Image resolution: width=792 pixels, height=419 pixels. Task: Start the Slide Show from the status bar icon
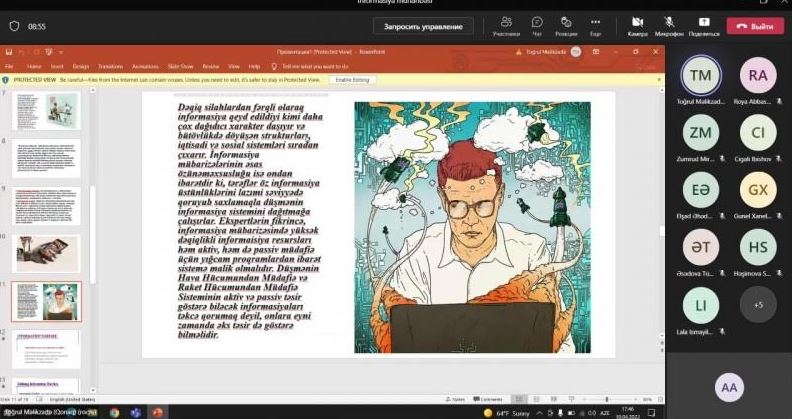[571, 399]
